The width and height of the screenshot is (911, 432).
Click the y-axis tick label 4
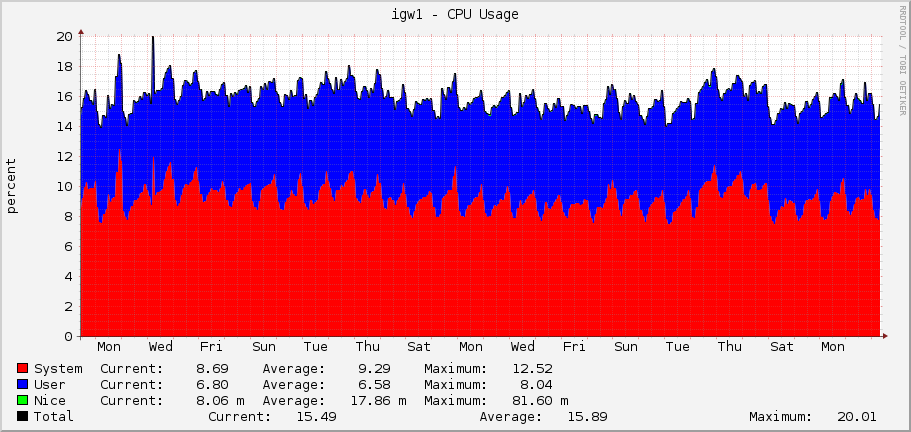(69, 277)
